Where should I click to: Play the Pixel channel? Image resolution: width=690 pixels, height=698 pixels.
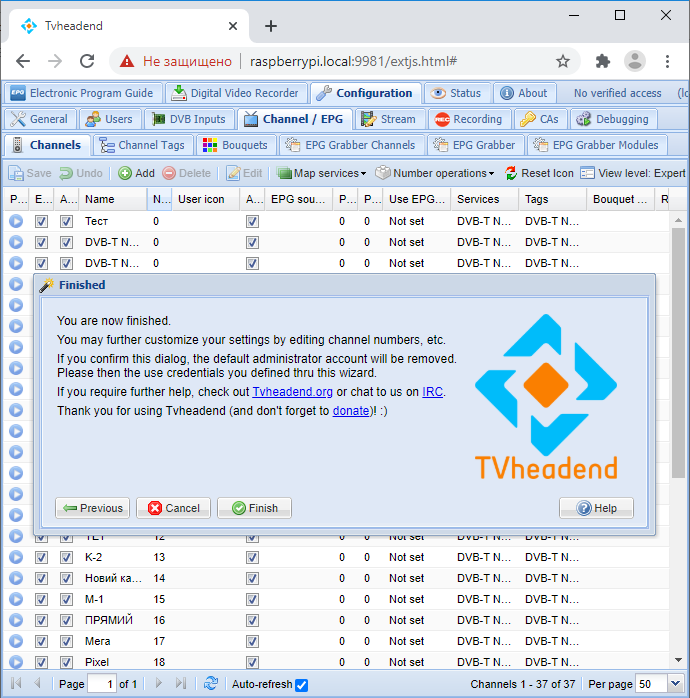click(16, 662)
